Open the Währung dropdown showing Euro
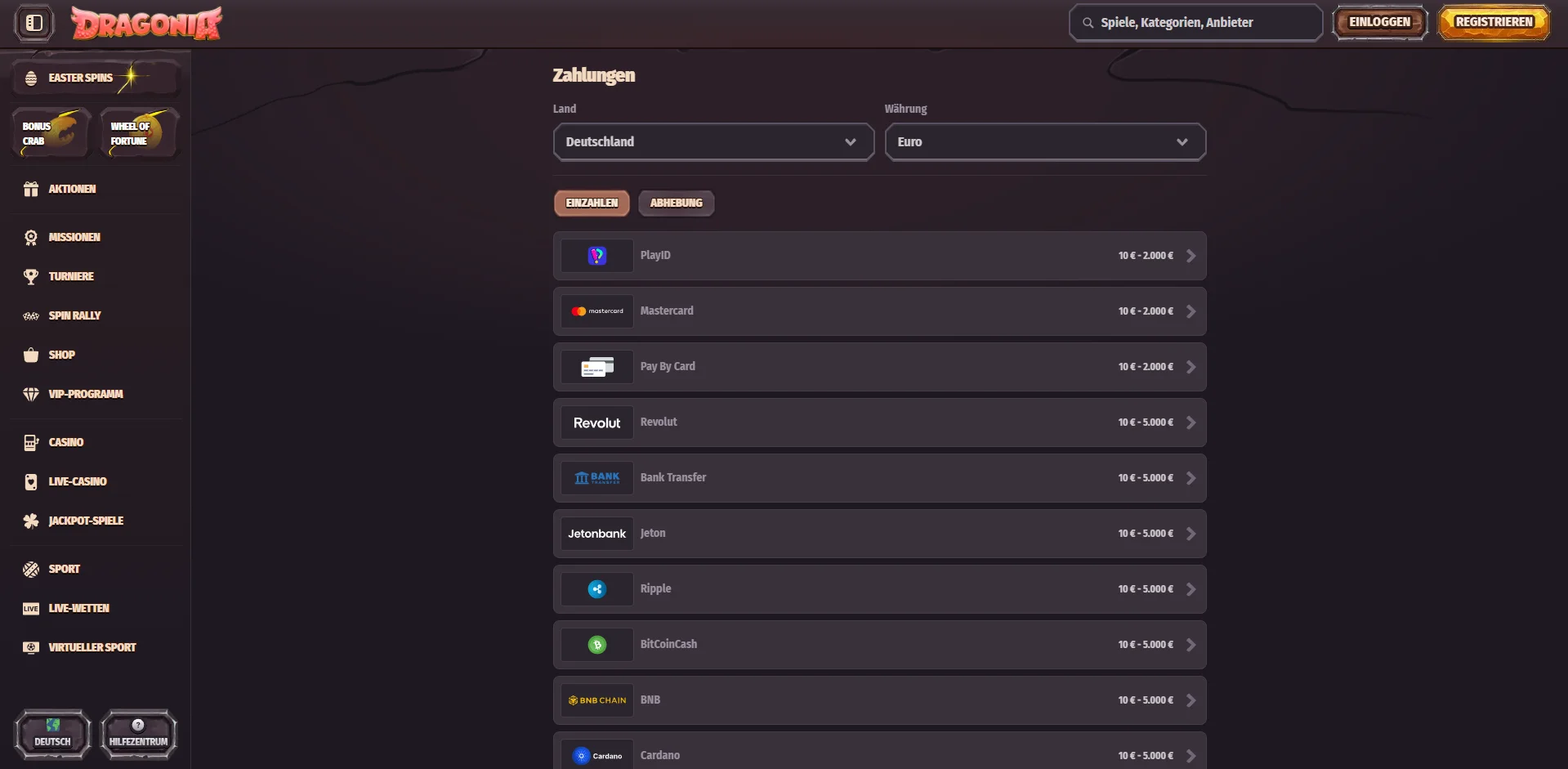This screenshot has width=1568, height=769. tap(1044, 142)
